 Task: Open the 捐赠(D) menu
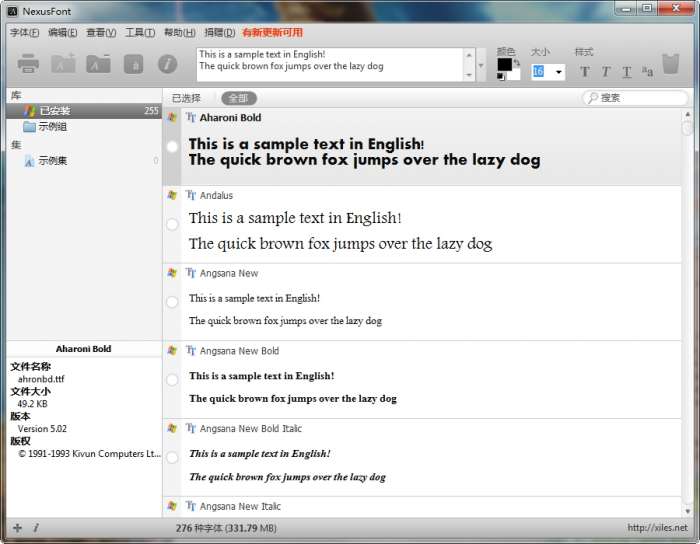(x=220, y=33)
